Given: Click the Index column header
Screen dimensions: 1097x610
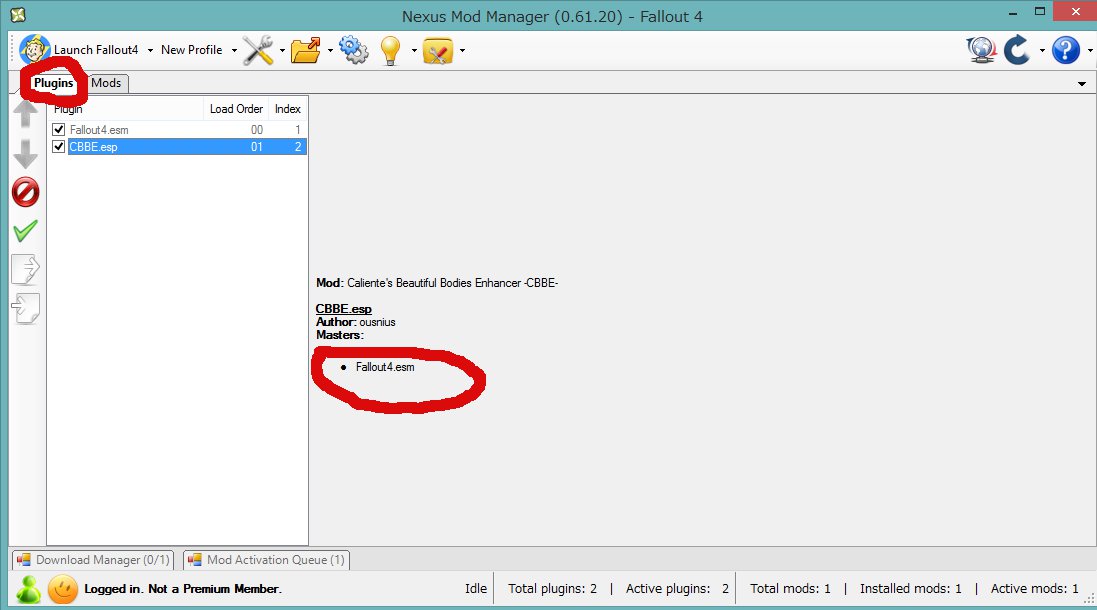Looking at the screenshot, I should tap(288, 108).
